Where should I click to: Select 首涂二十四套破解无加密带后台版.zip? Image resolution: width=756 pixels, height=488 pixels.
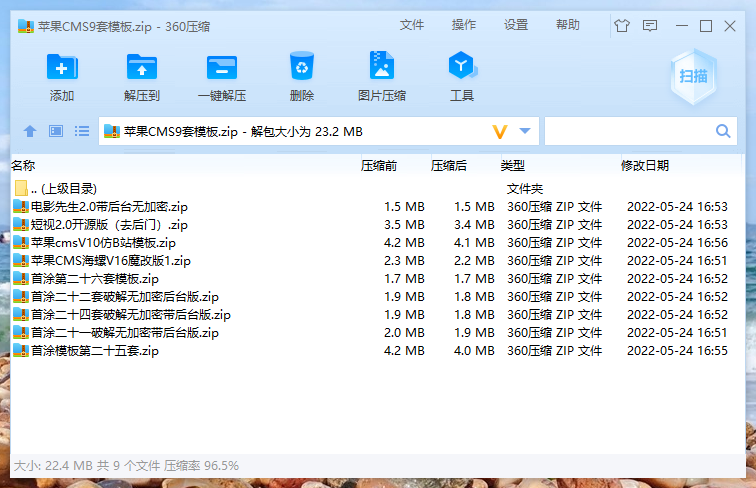[377, 314]
